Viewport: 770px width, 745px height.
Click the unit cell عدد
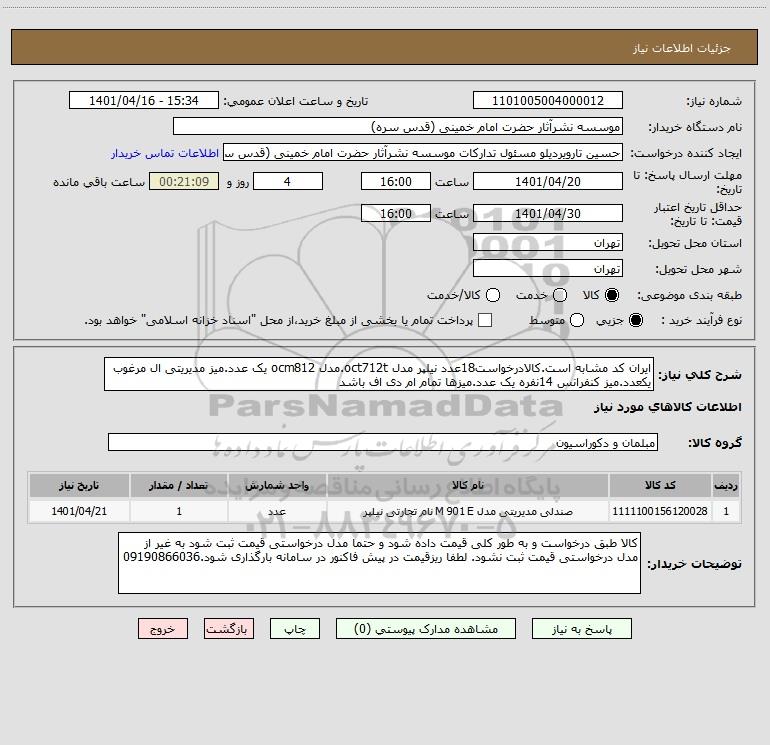277,511
